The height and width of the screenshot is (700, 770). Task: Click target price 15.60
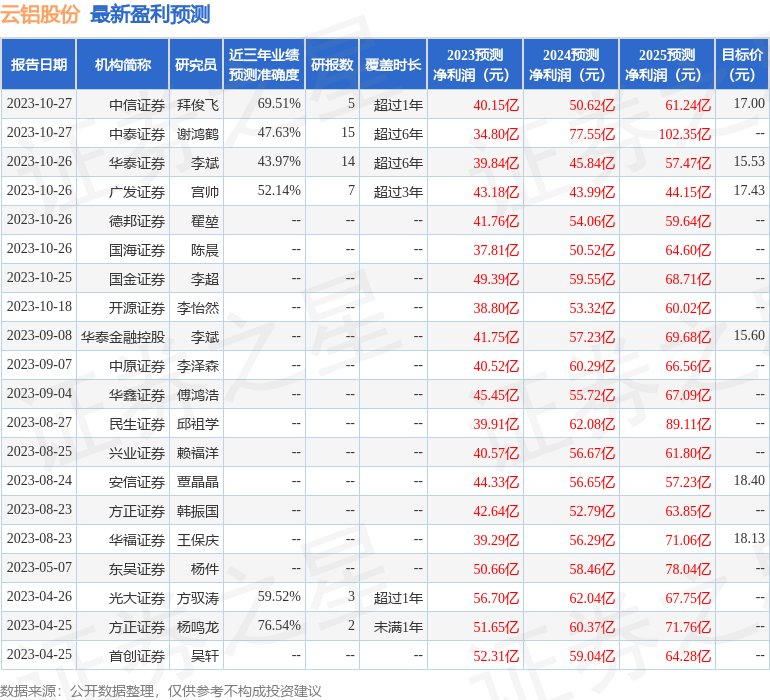pyautogui.click(x=749, y=336)
